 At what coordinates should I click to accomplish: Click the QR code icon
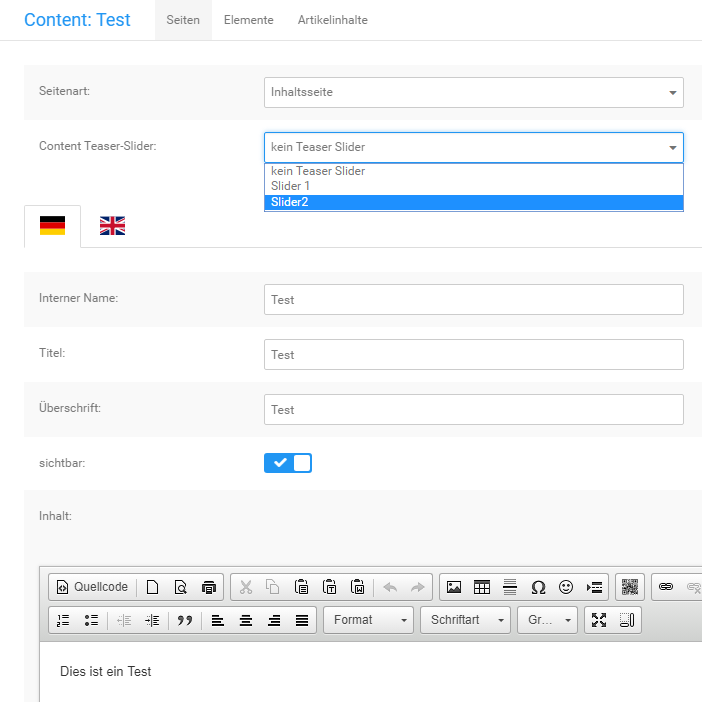pos(629,587)
